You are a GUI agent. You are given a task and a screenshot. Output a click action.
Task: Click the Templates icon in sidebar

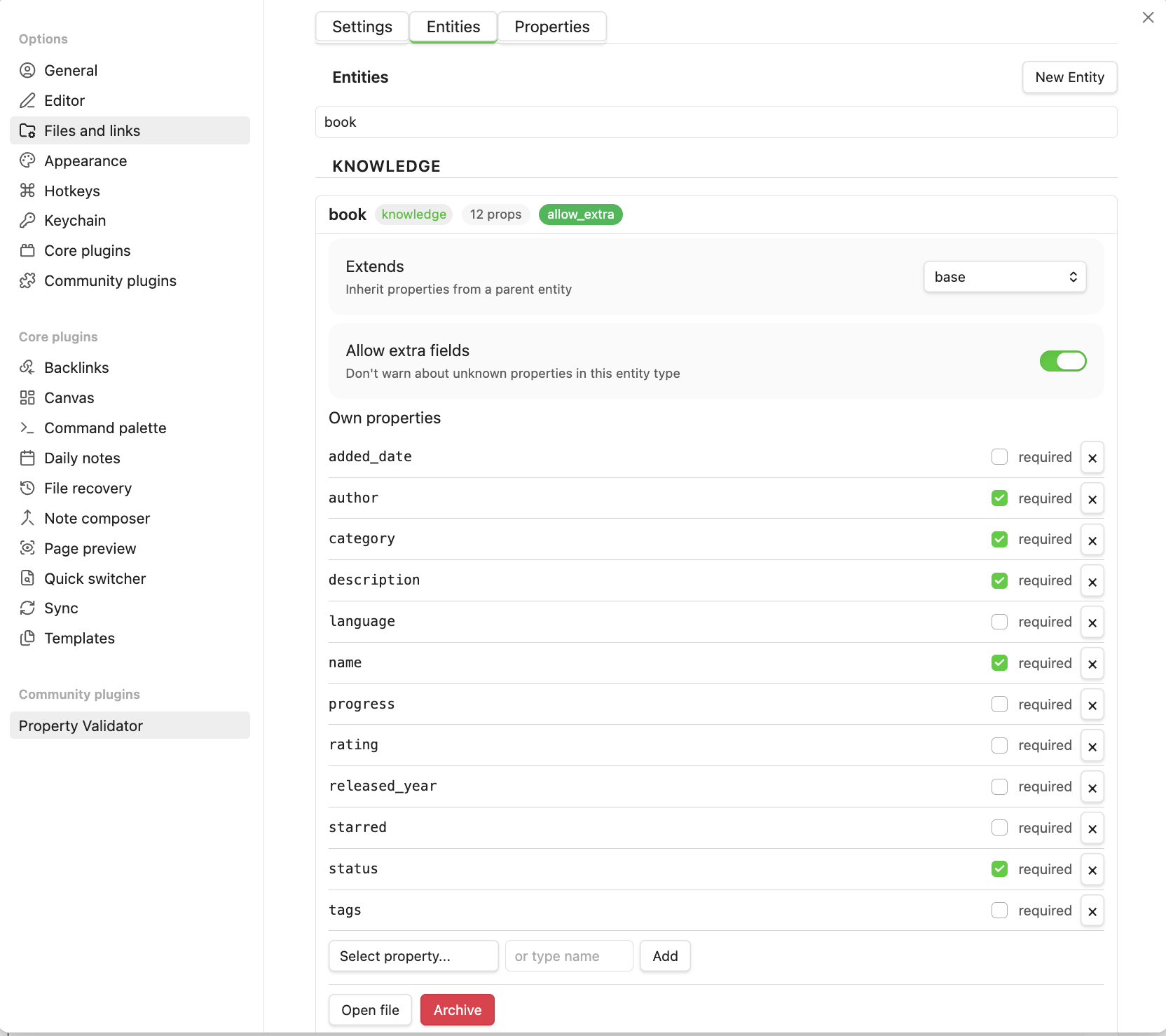(x=27, y=638)
